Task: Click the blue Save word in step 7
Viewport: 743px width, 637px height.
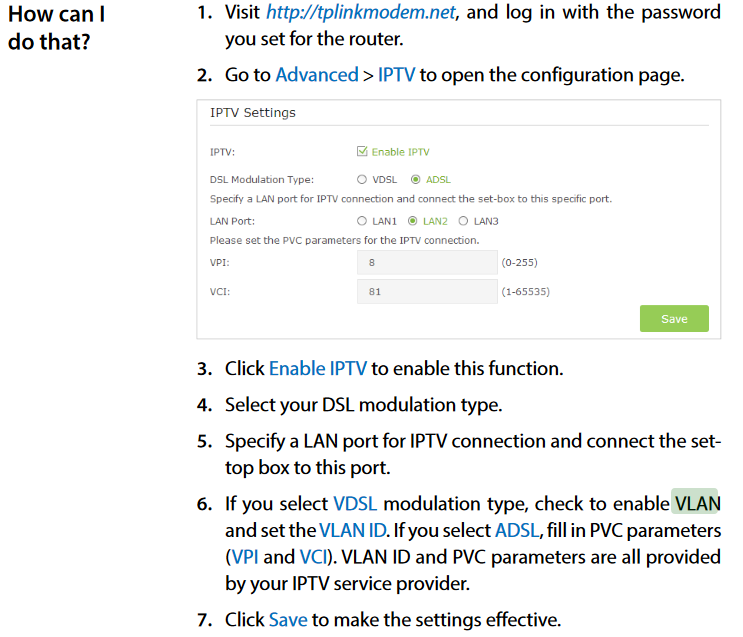Action: [x=288, y=619]
